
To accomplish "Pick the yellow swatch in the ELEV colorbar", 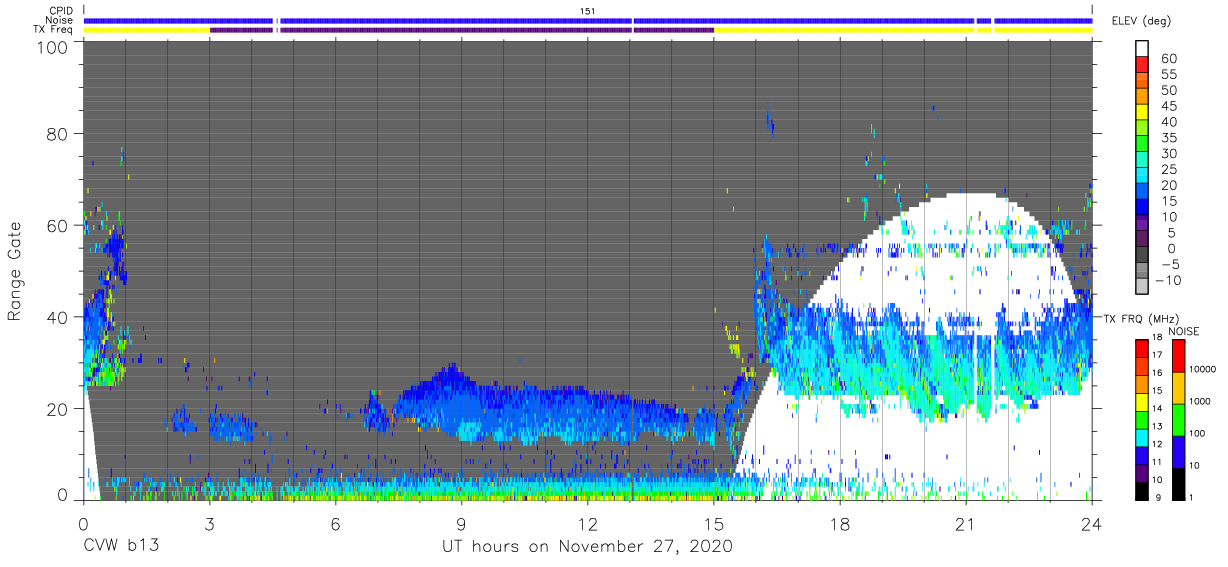I will pos(1141,112).
